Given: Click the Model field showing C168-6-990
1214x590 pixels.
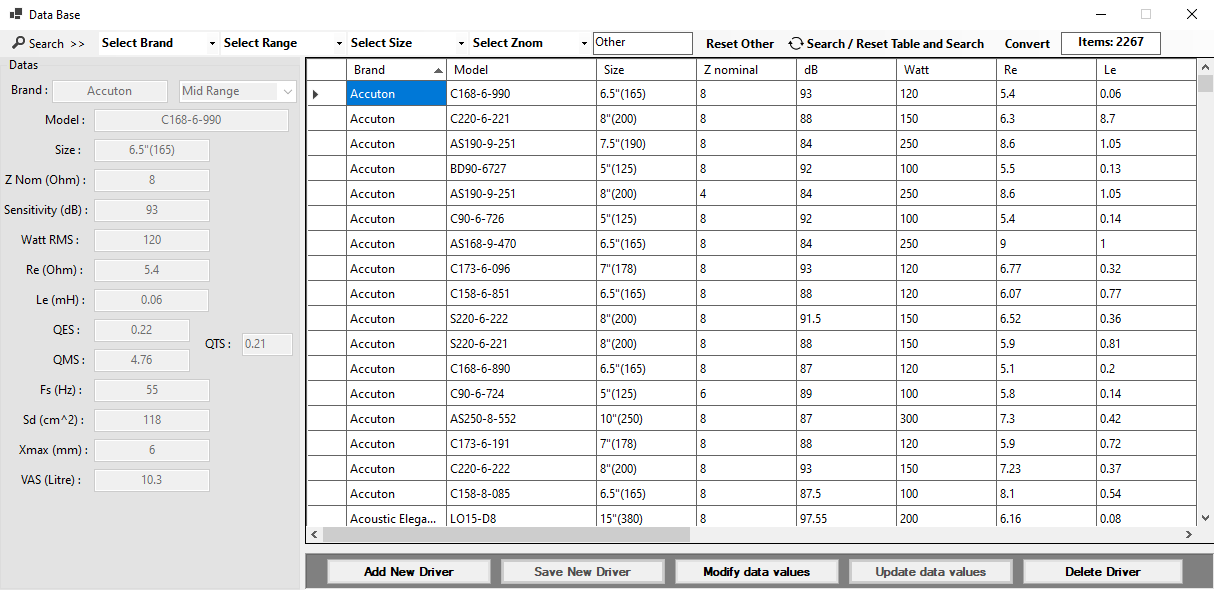Looking at the screenshot, I should click(x=191, y=120).
